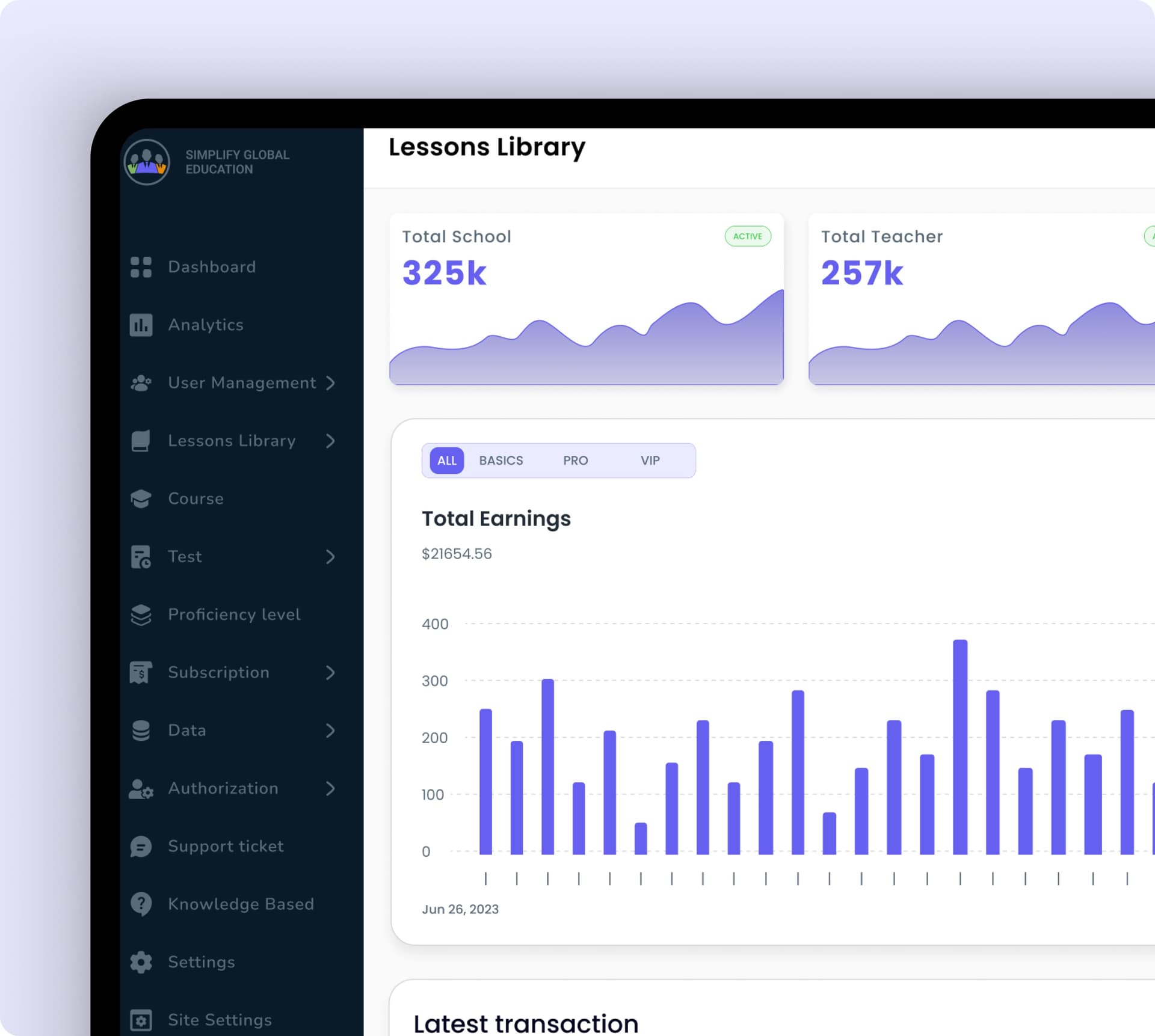Click the Total Earnings heading
Screen dimensions: 1155x1036
496,519
